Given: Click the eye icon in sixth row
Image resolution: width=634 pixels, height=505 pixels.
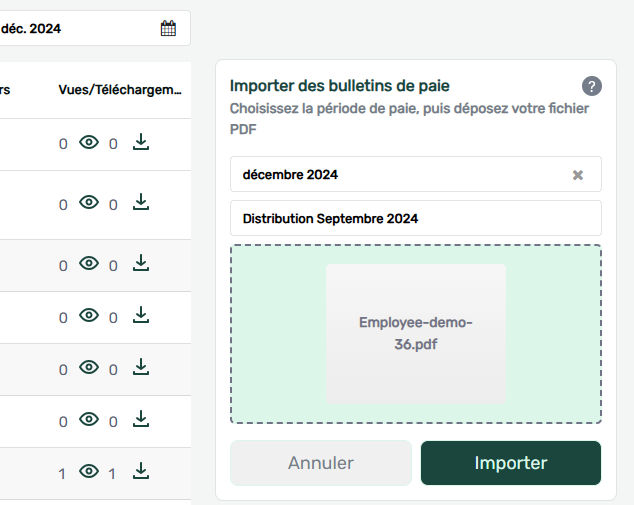Looking at the screenshot, I should point(89,420).
